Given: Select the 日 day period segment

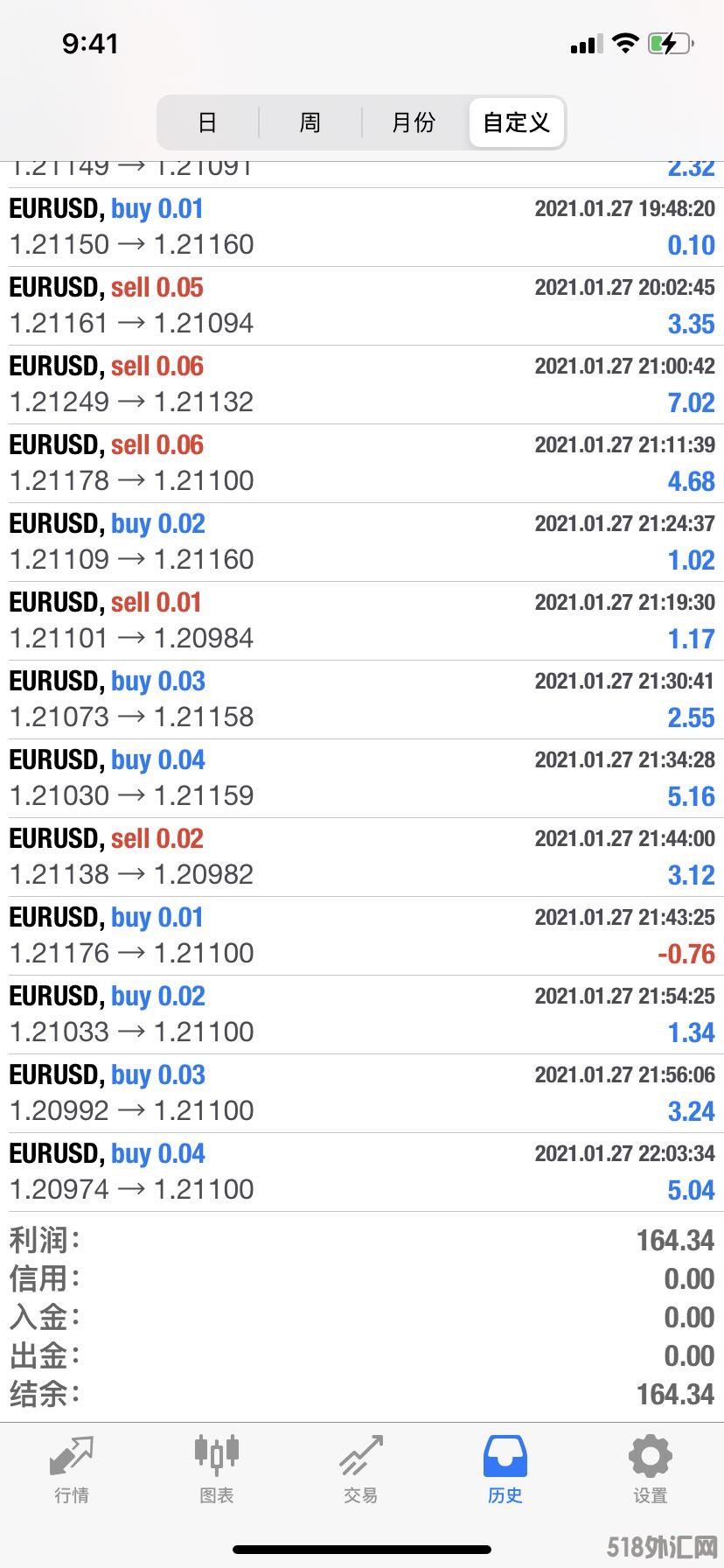Looking at the screenshot, I should pos(207,122).
